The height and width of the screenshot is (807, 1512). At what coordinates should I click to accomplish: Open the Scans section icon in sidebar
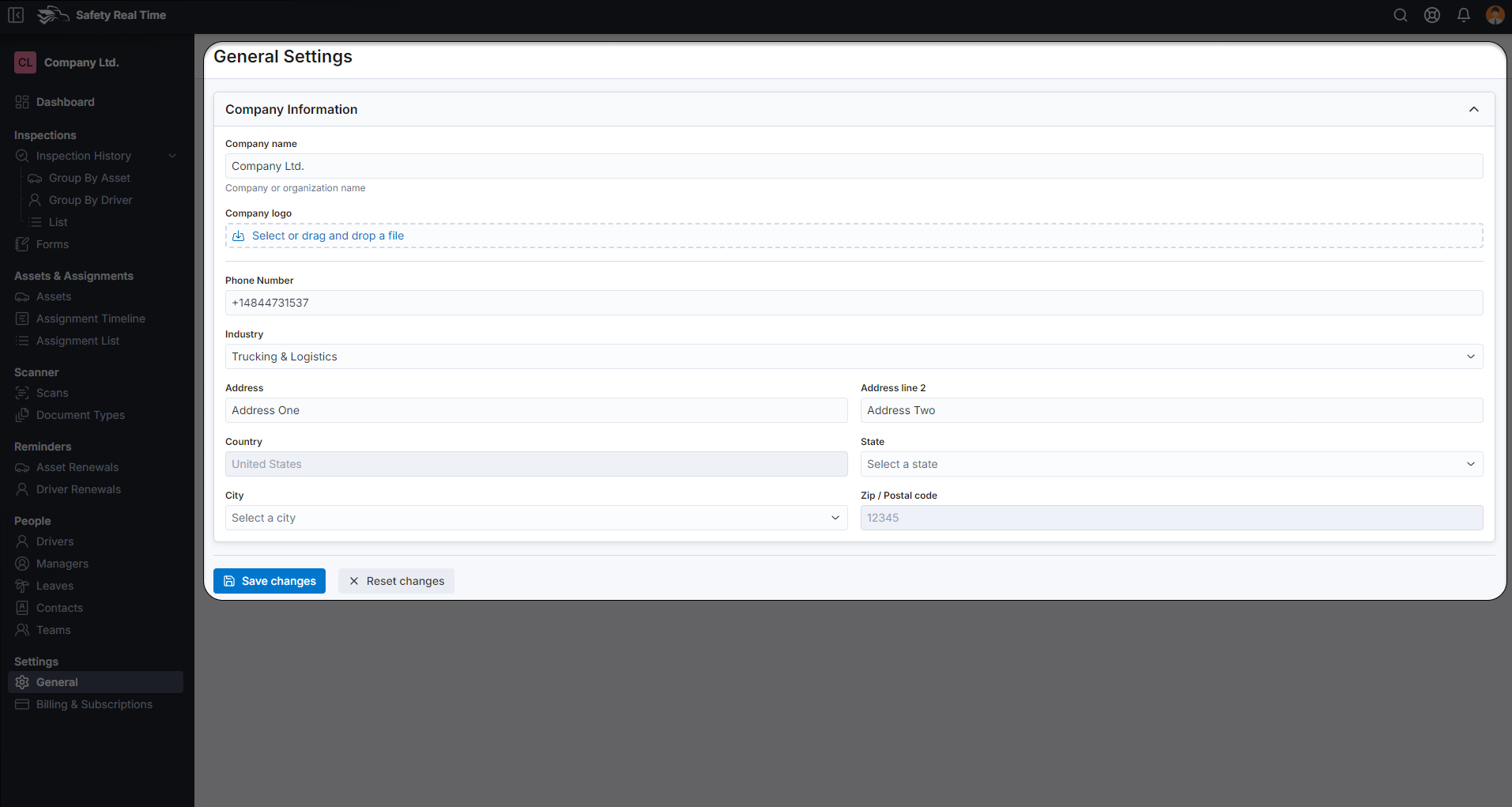click(x=22, y=392)
